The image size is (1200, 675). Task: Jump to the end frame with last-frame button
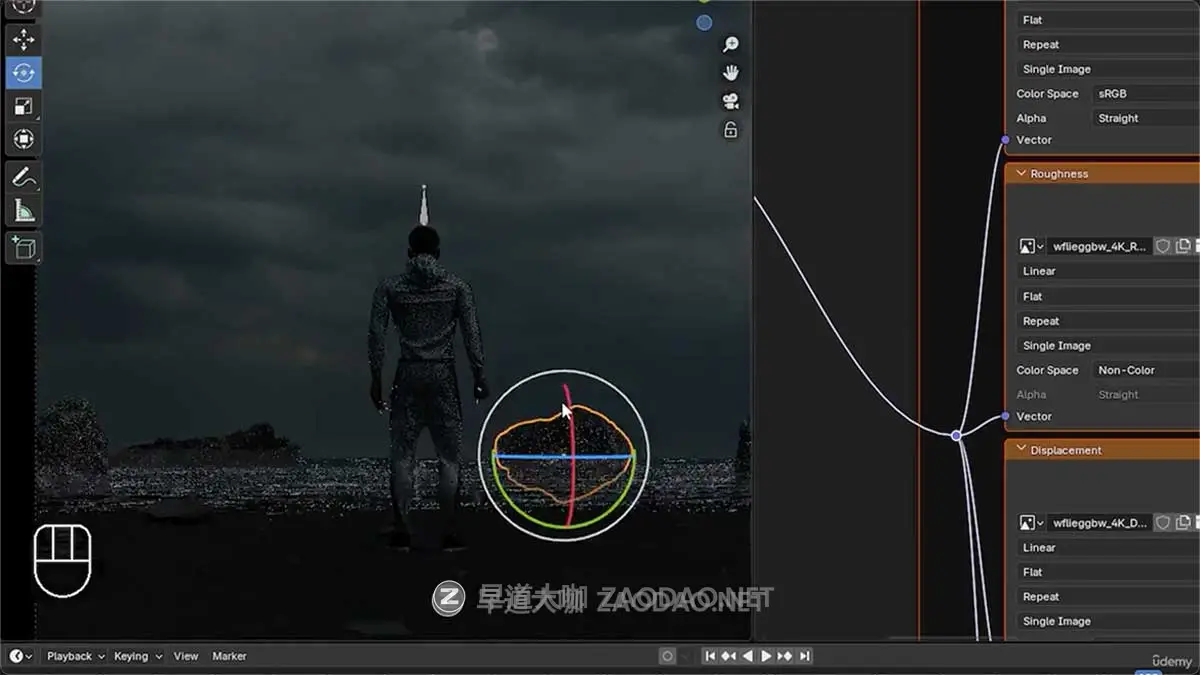coord(803,656)
